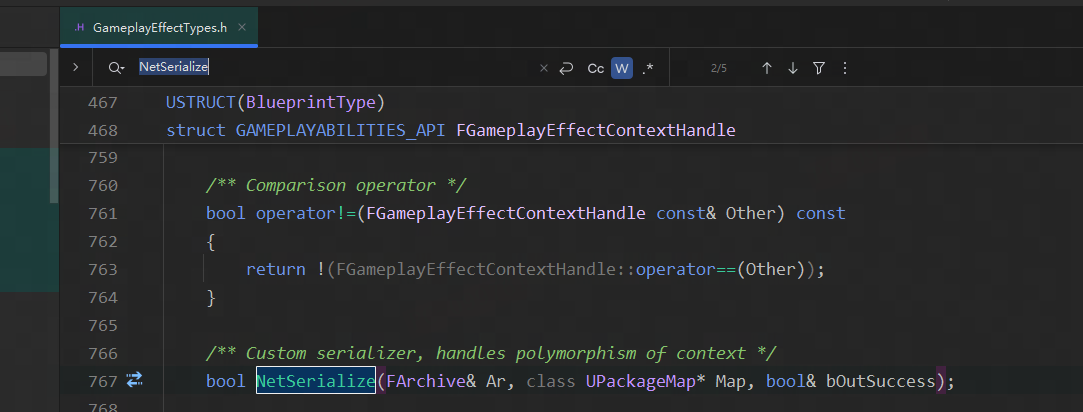Switch to the GameplayEffectTypes.h tab

159,28
